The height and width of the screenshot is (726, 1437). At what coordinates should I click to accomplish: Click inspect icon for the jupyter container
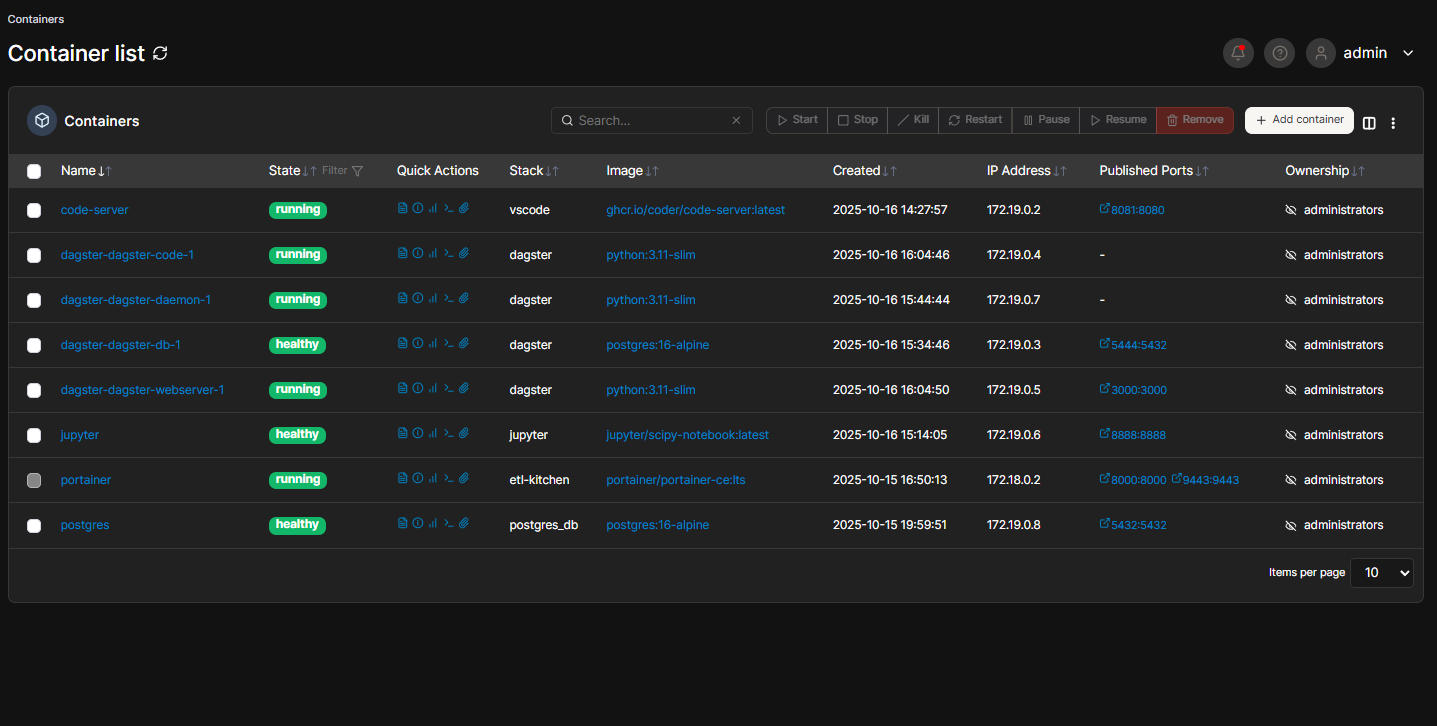coord(418,434)
